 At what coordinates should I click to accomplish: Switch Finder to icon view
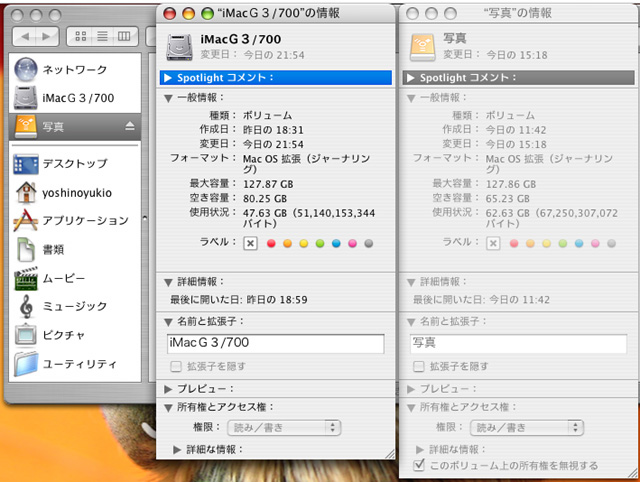coord(80,36)
